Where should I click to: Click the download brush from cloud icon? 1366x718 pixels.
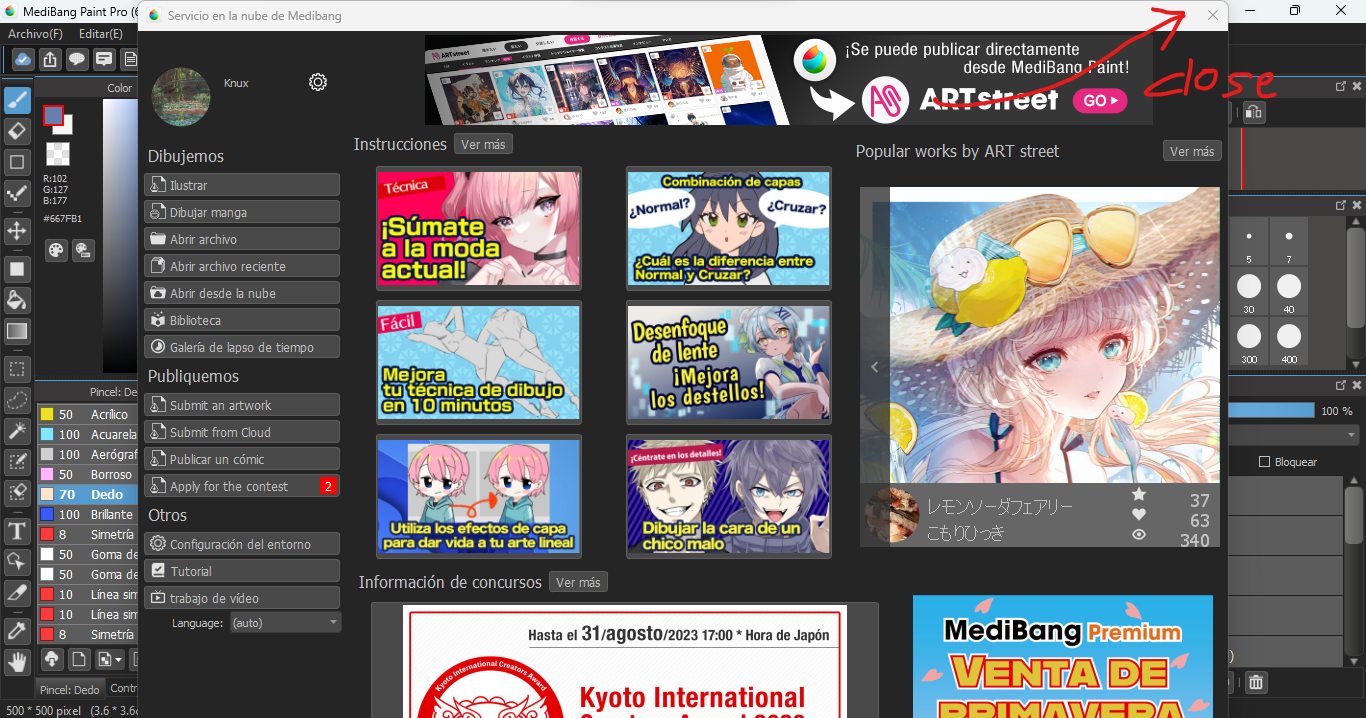click(52, 659)
